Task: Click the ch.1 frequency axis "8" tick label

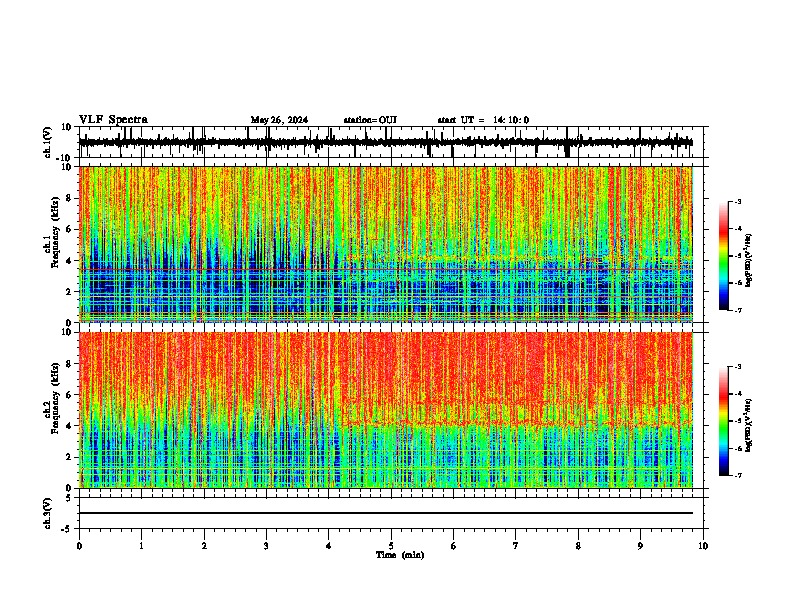Action: 70,198
